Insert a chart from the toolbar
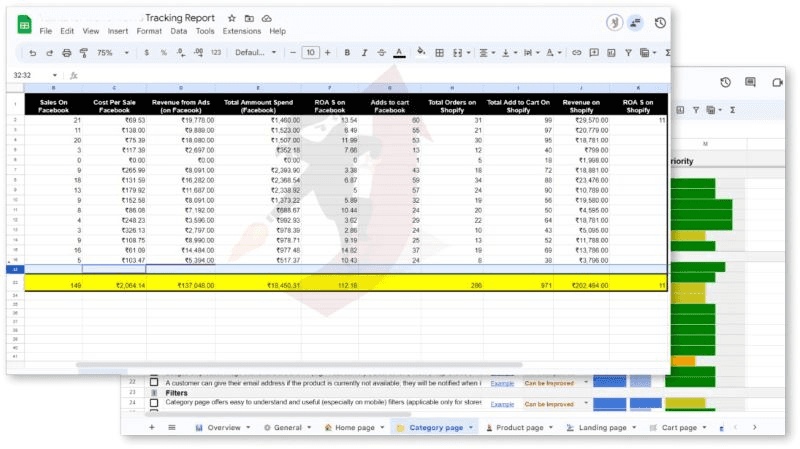 [x=611, y=53]
